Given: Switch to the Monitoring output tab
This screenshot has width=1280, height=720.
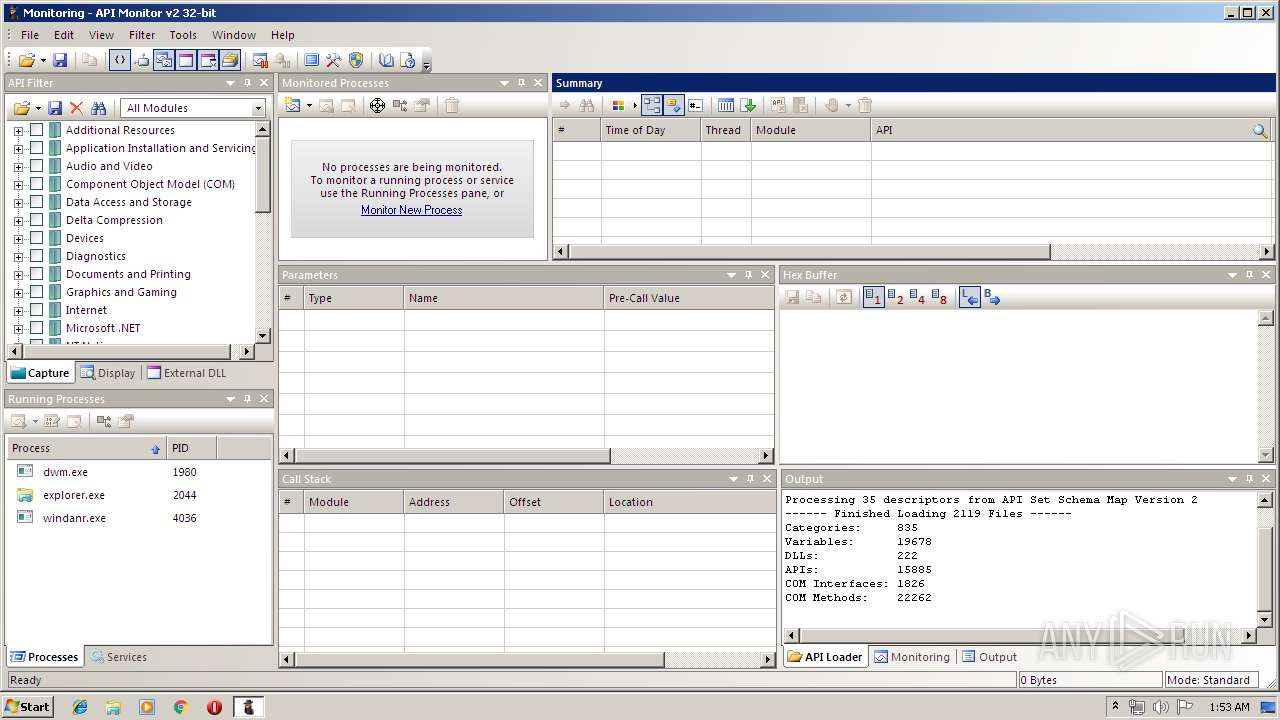Looking at the screenshot, I should [912, 657].
